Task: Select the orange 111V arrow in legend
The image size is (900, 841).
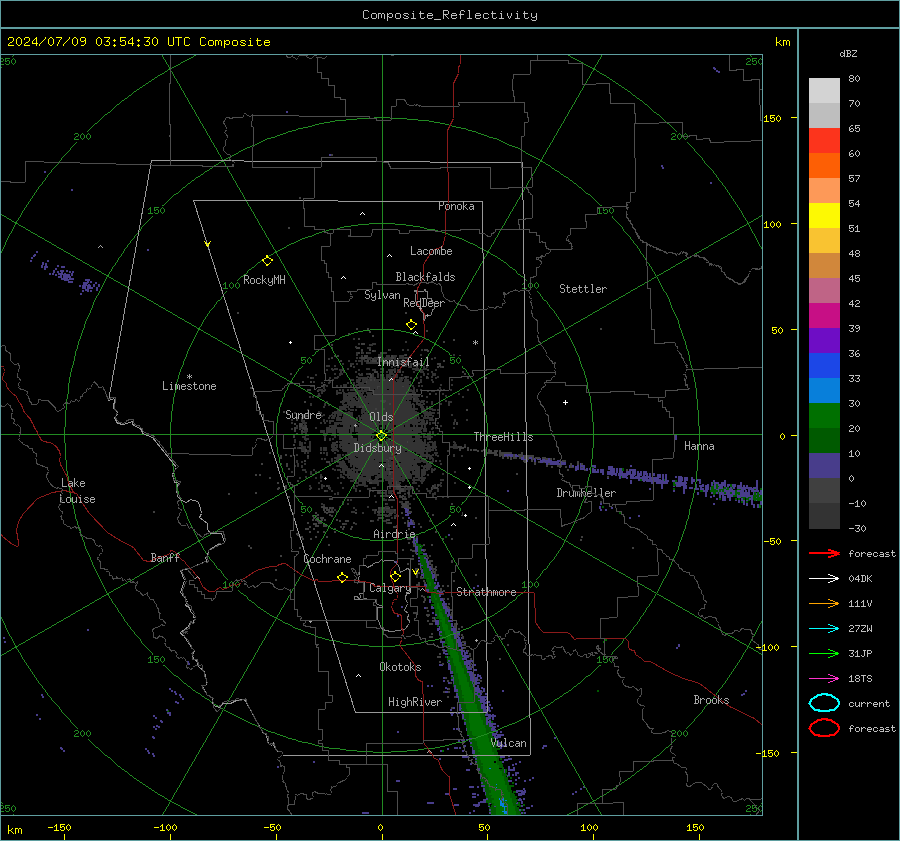Action: [x=824, y=603]
